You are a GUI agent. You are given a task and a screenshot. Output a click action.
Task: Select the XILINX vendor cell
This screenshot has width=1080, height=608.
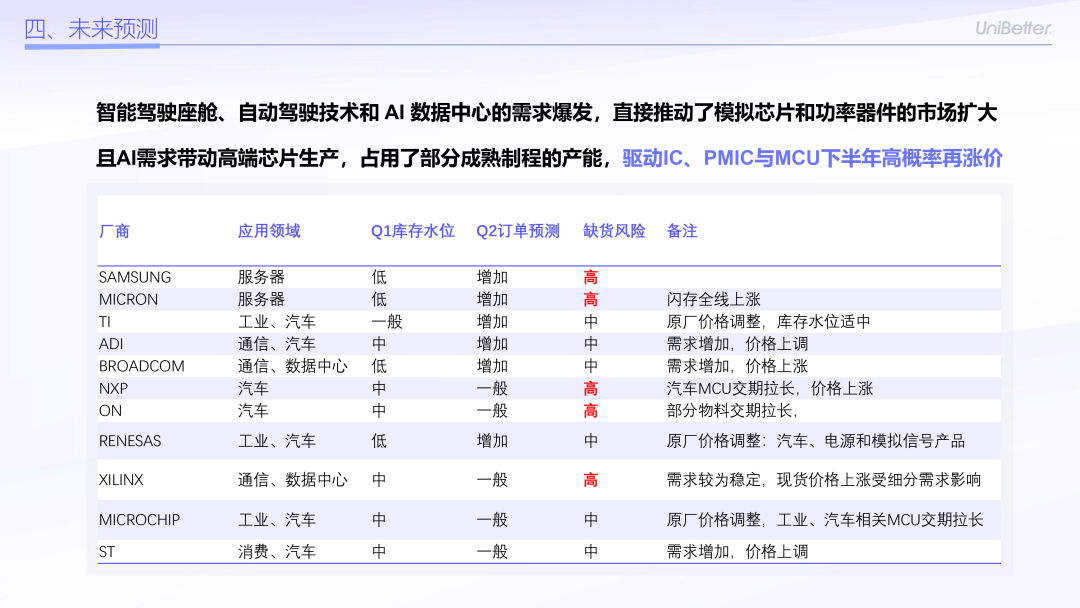point(121,480)
